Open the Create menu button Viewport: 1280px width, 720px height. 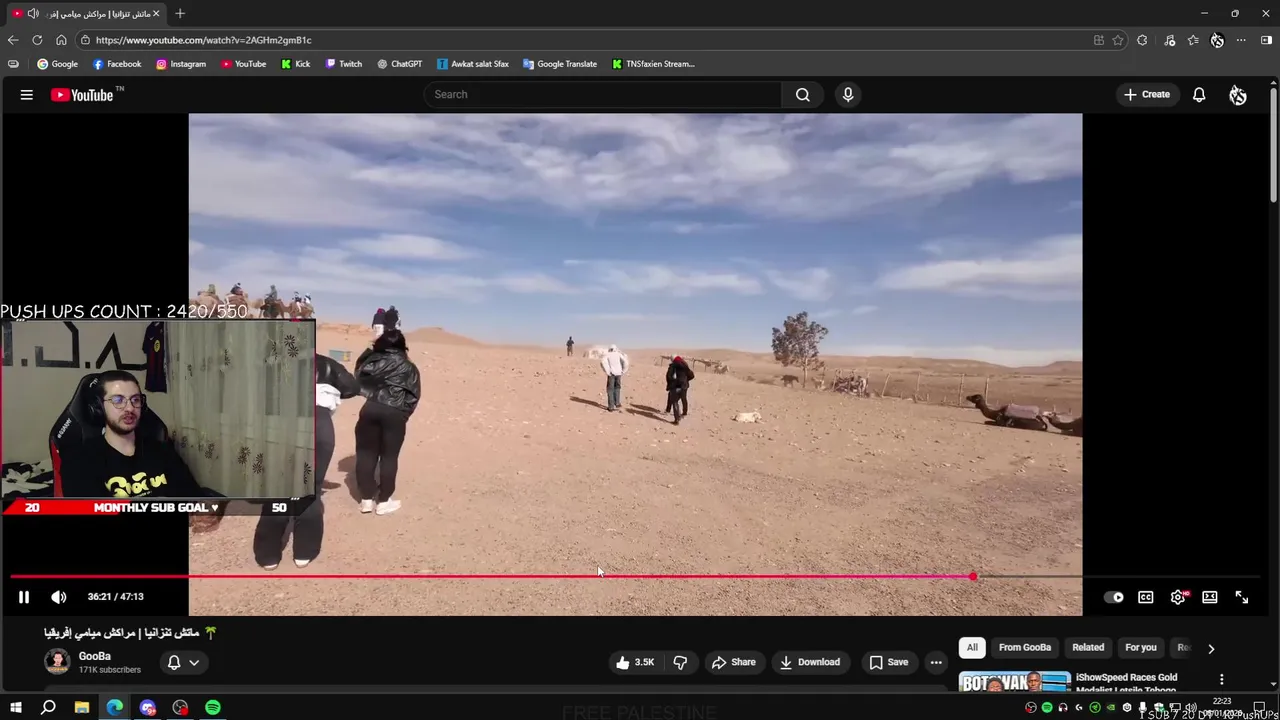(x=1146, y=94)
